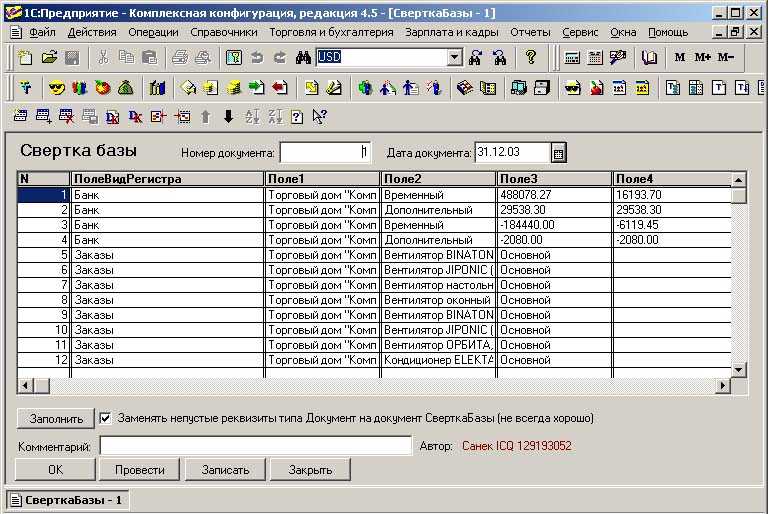768x514 pixels.
Task: Click the Move row up arrow icon
Action: [x=205, y=117]
